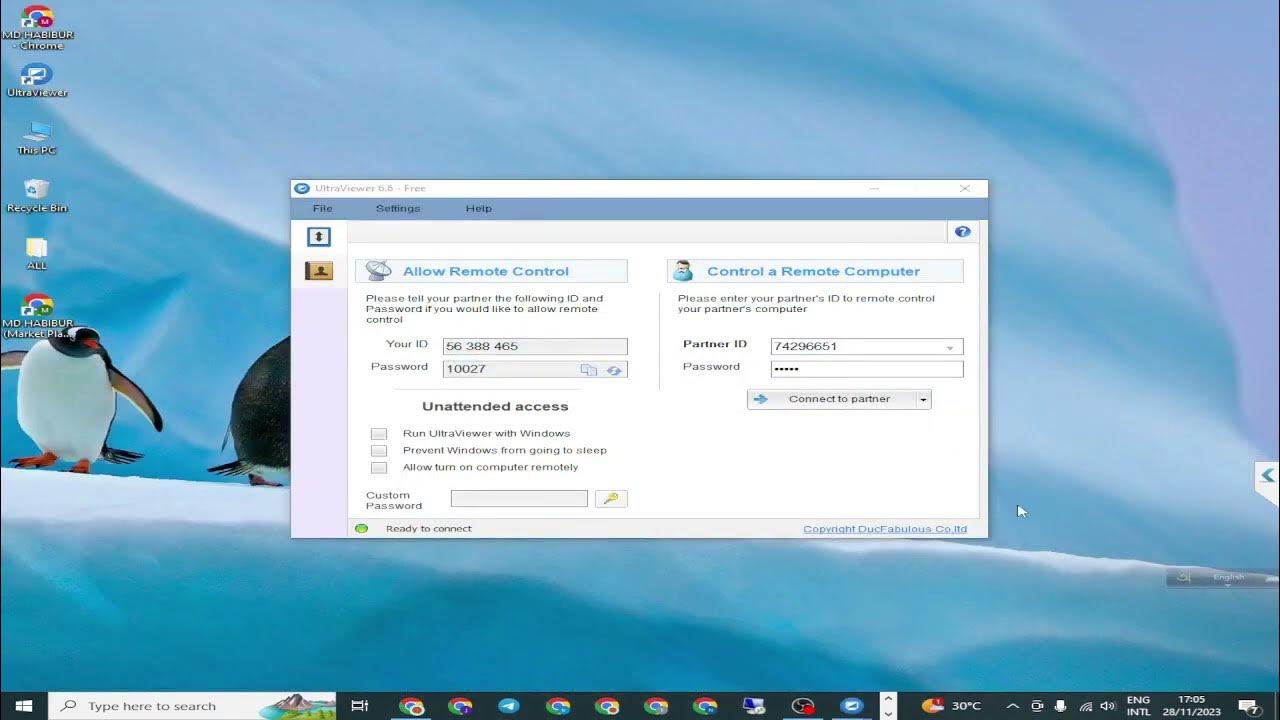Select the This PC desktop icon

pos(37,138)
